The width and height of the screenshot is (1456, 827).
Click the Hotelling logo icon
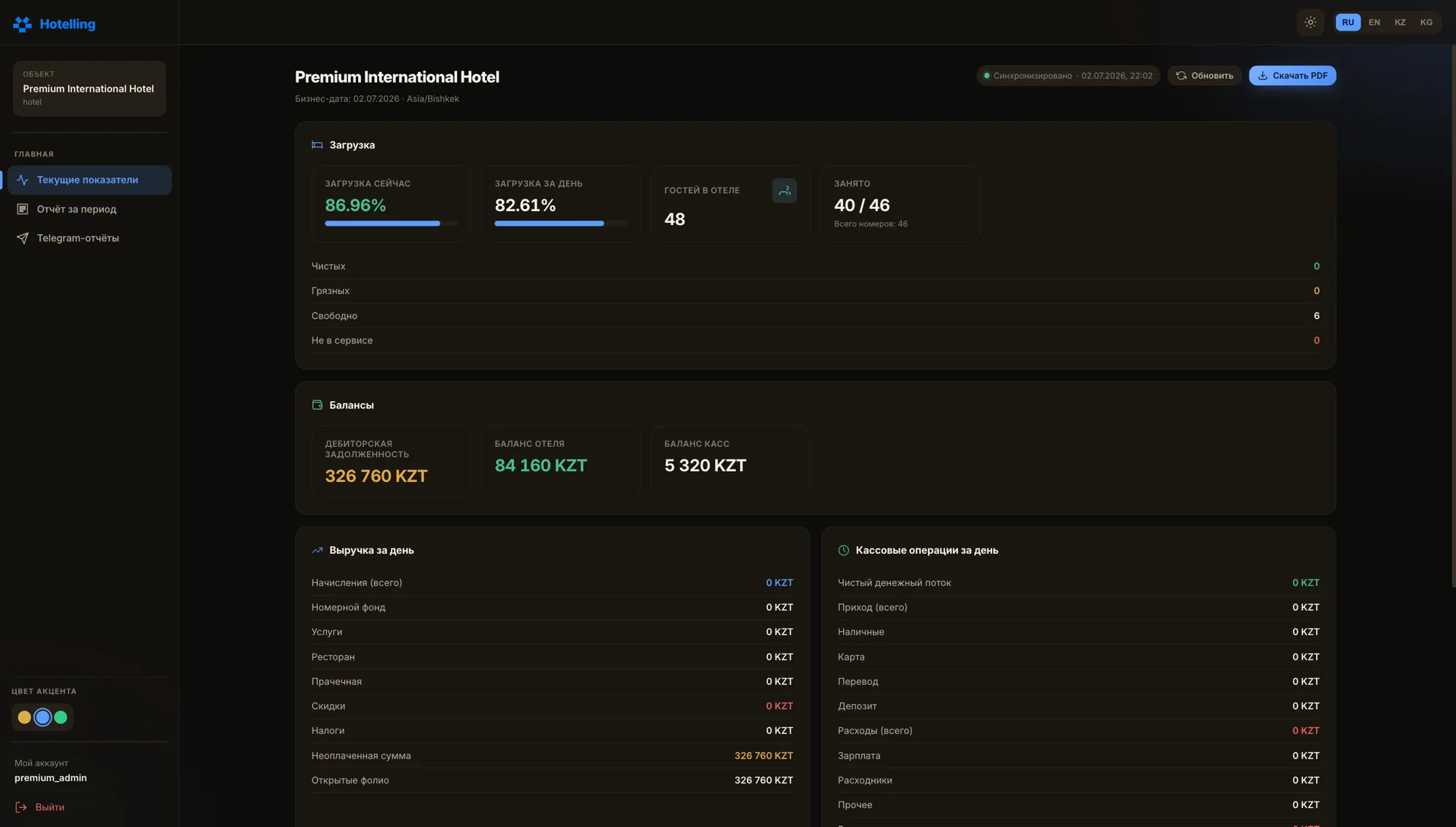click(22, 24)
